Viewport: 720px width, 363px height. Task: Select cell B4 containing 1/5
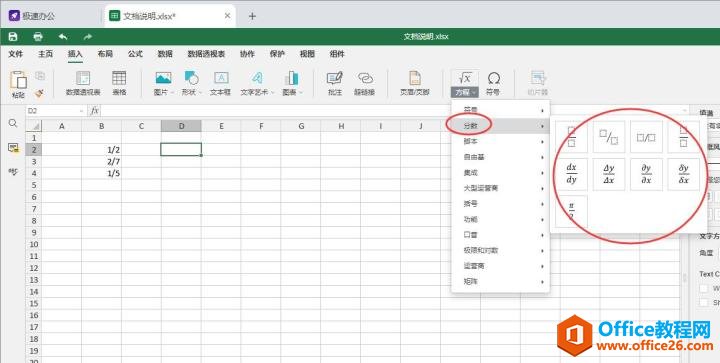[x=101, y=173]
